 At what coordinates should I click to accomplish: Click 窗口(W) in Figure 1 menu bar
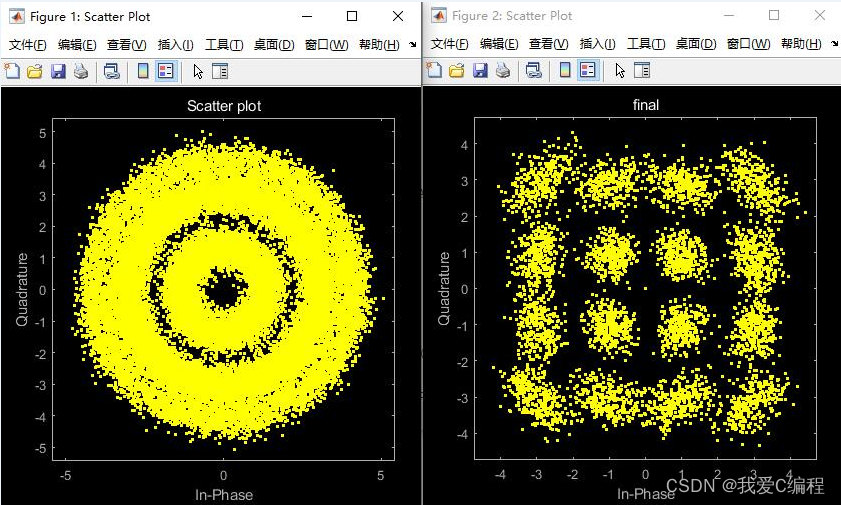tap(327, 45)
